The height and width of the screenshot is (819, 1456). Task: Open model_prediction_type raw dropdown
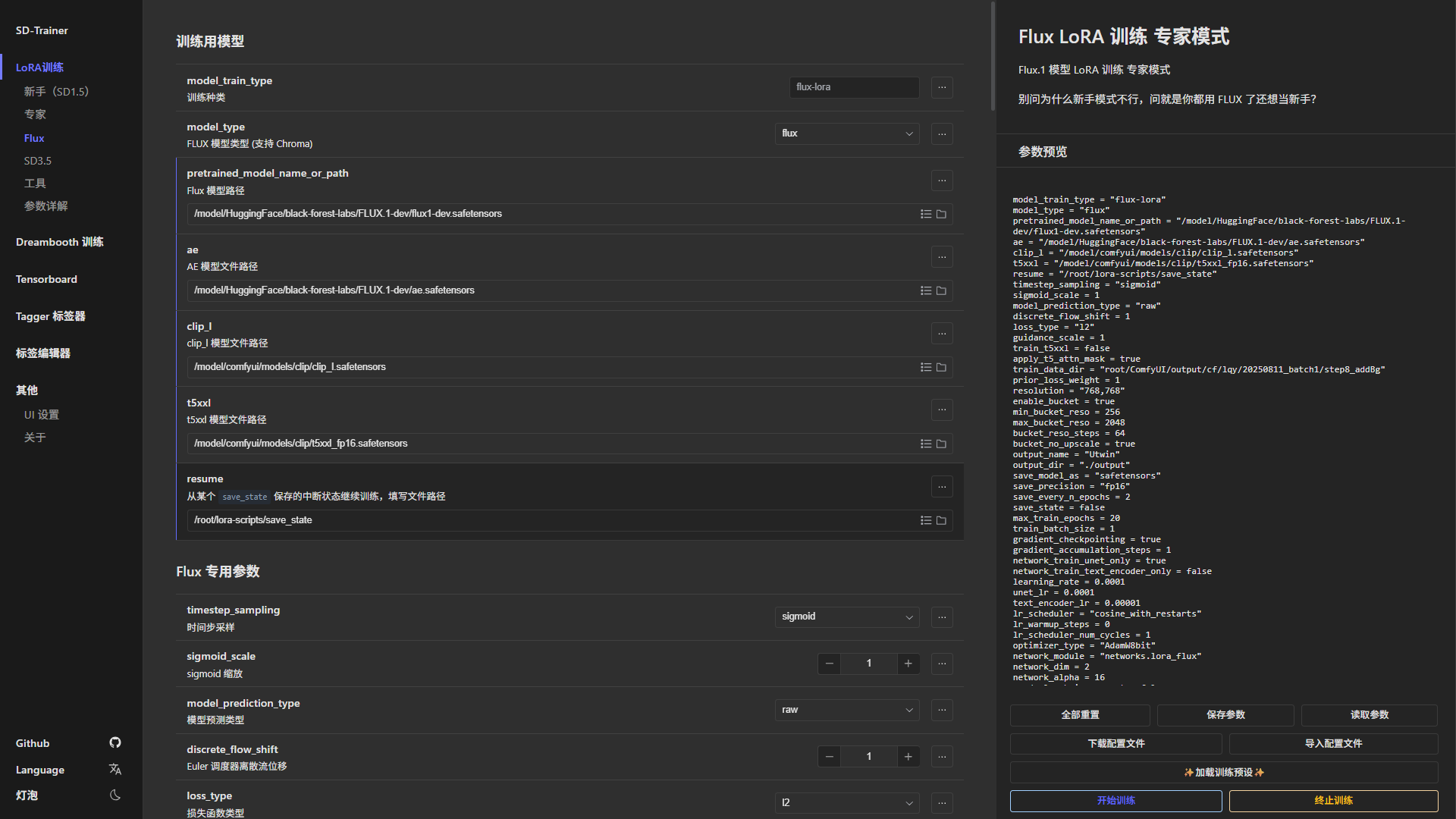click(x=847, y=710)
